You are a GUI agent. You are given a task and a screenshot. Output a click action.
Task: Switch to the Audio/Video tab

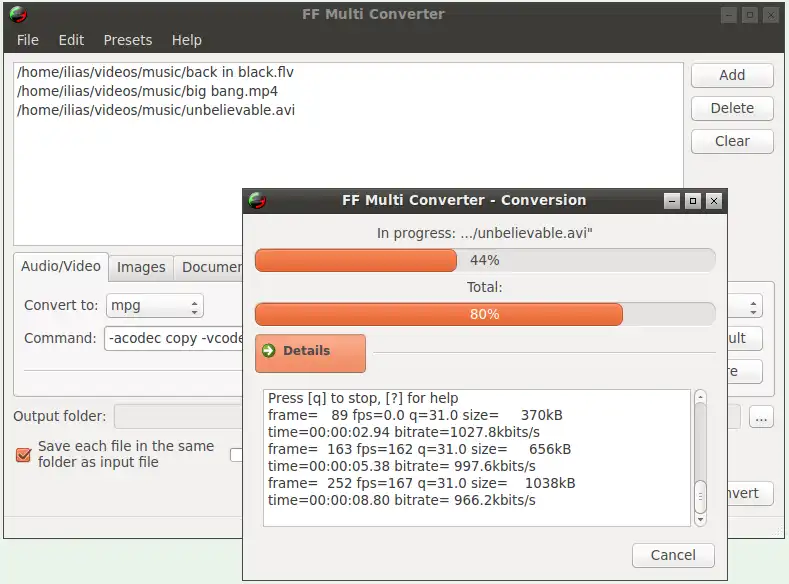coord(61,267)
